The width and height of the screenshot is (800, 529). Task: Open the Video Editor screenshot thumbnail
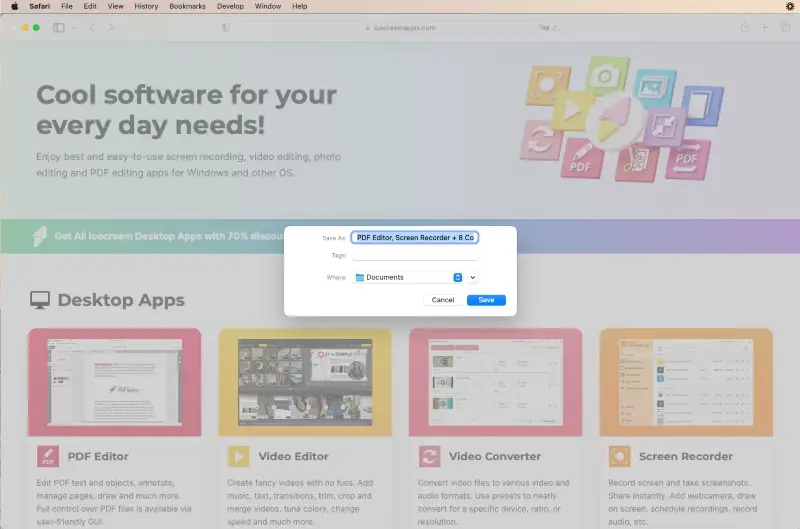pos(305,382)
